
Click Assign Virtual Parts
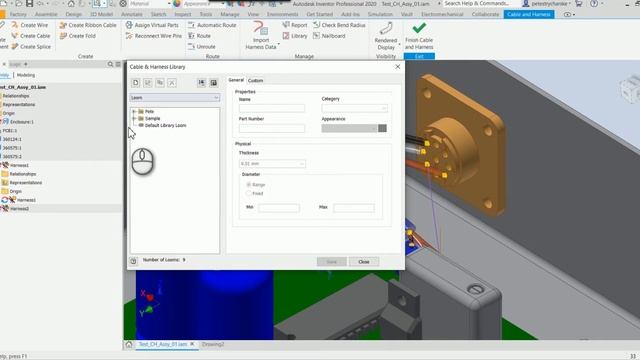point(152,25)
